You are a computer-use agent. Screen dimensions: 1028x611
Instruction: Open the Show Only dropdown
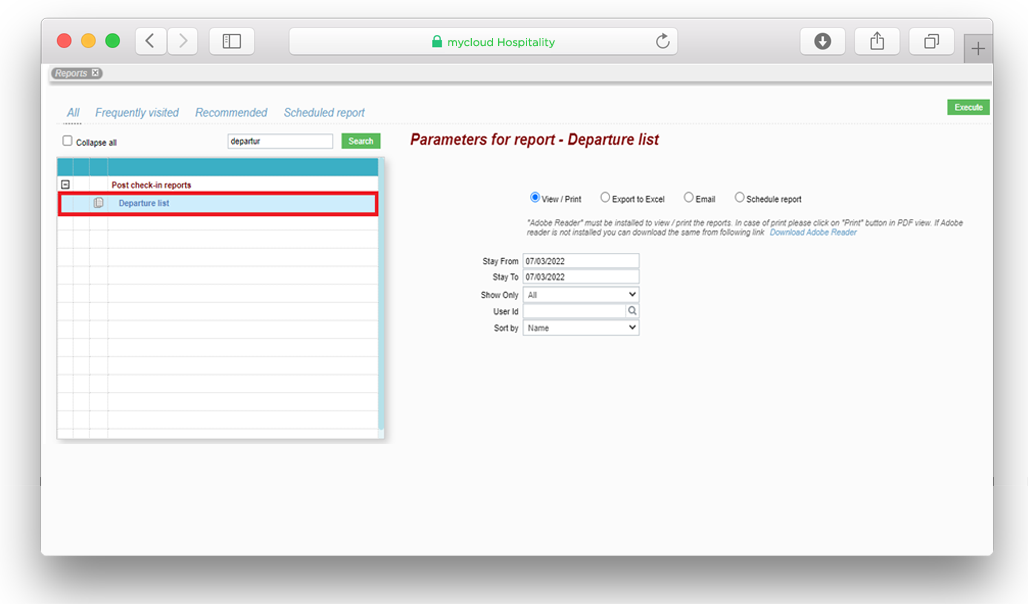(580, 294)
